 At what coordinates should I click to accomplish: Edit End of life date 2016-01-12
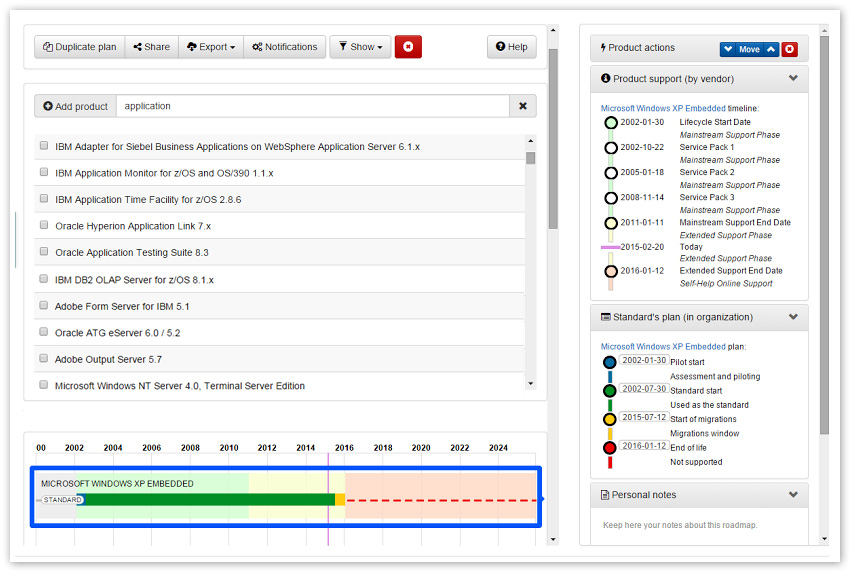[644, 446]
